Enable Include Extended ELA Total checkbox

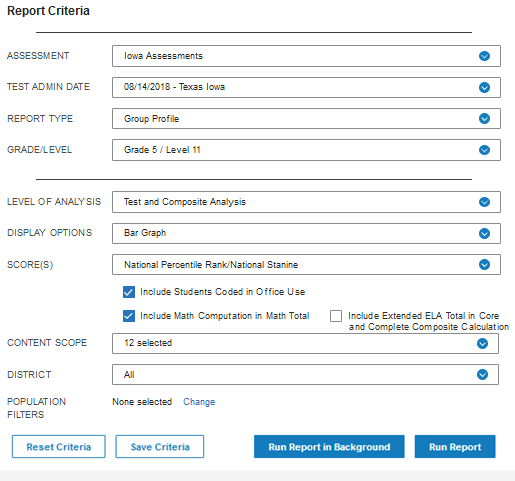pyautogui.click(x=336, y=316)
